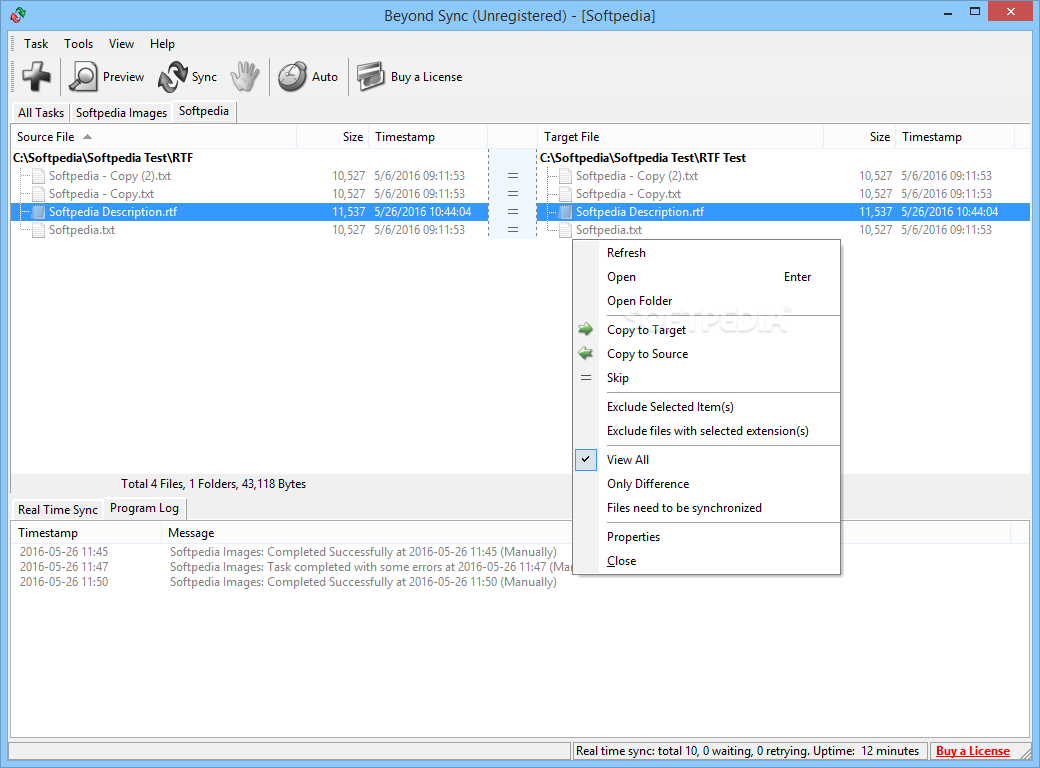Select target file Softpedia.txt
This screenshot has height=768, width=1040.
(x=609, y=229)
